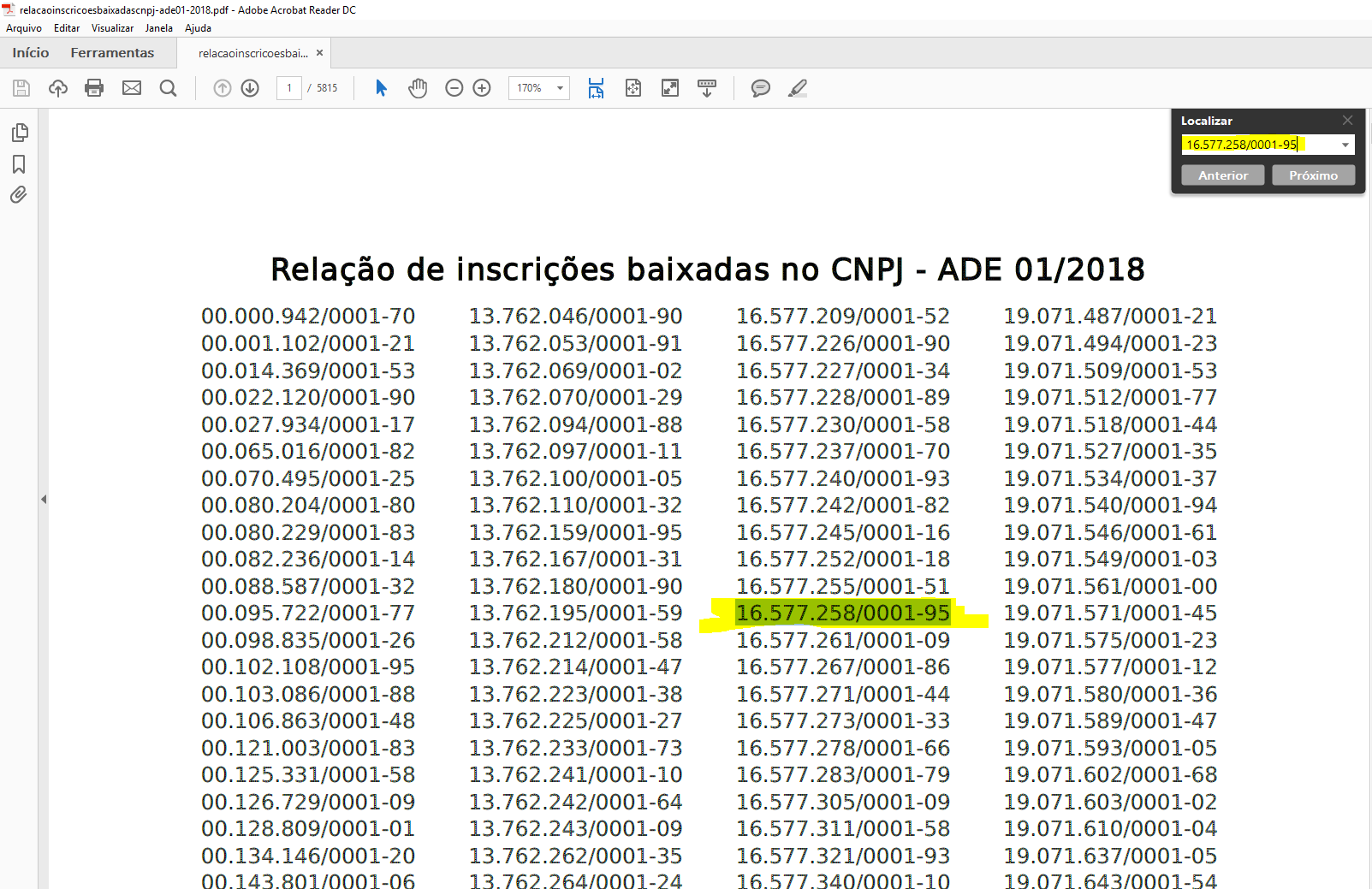Zoom out the document view
The image size is (1372, 889).
tap(454, 88)
